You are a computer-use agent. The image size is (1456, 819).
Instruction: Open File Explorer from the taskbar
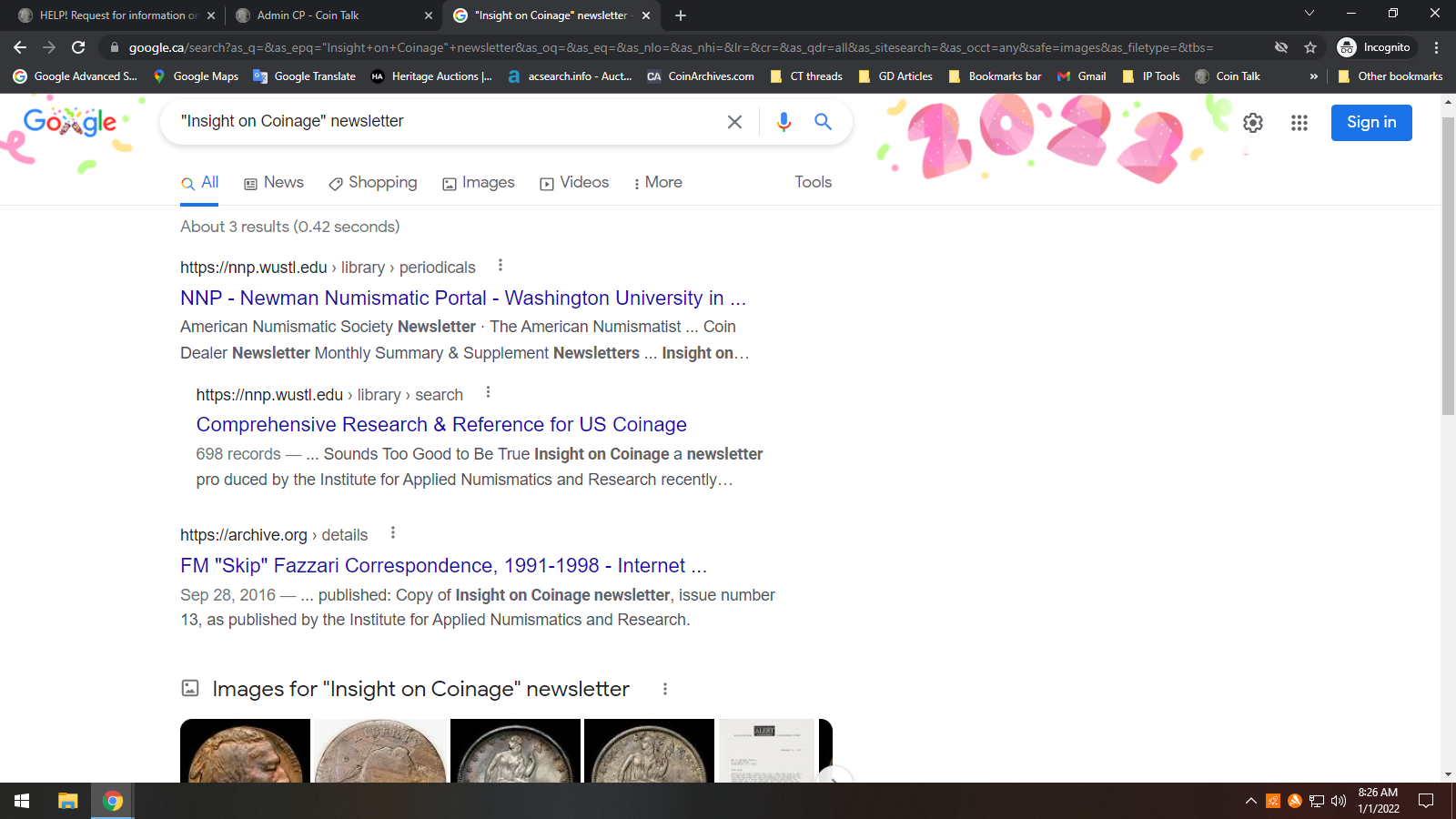[68, 801]
